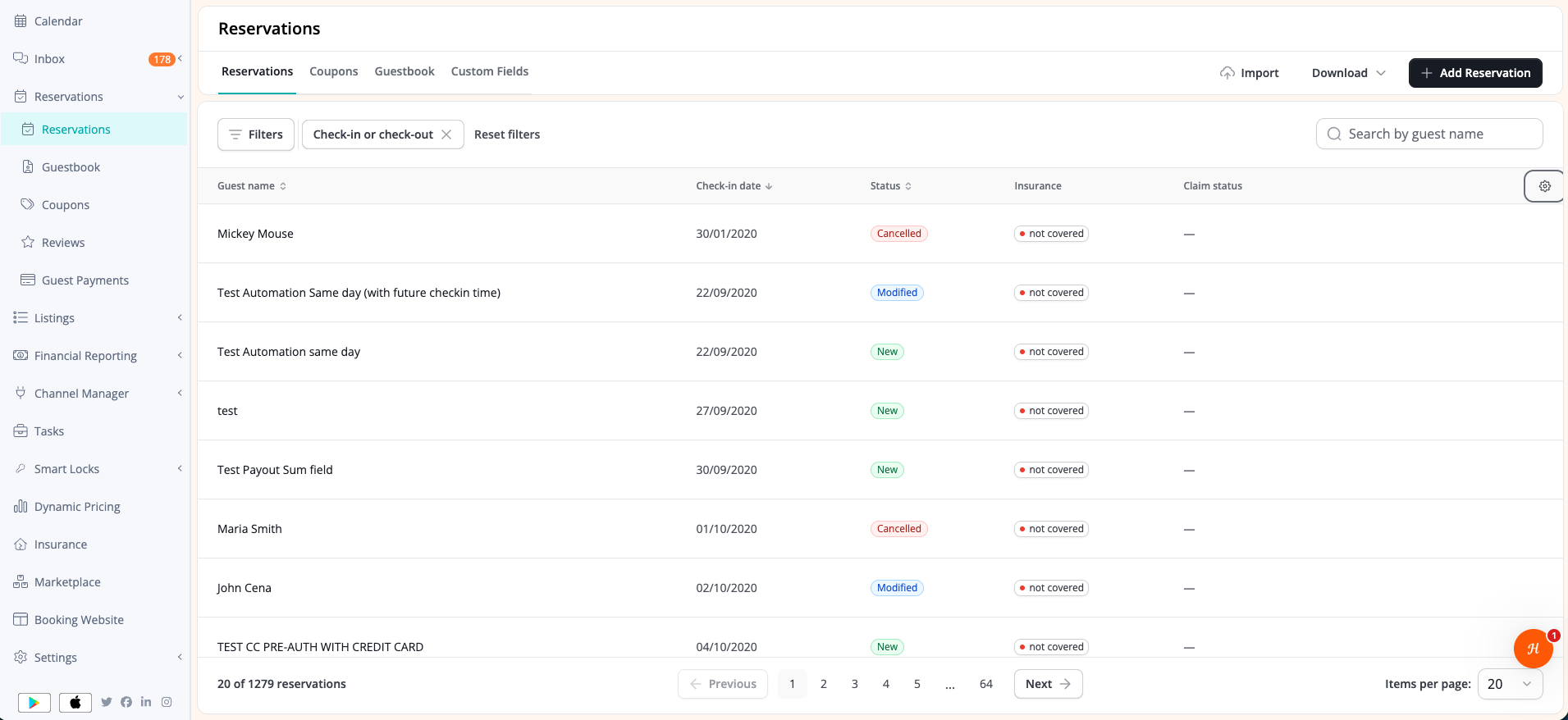The image size is (1568, 720).
Task: Switch to the Custom Fields tab
Action: (x=490, y=71)
